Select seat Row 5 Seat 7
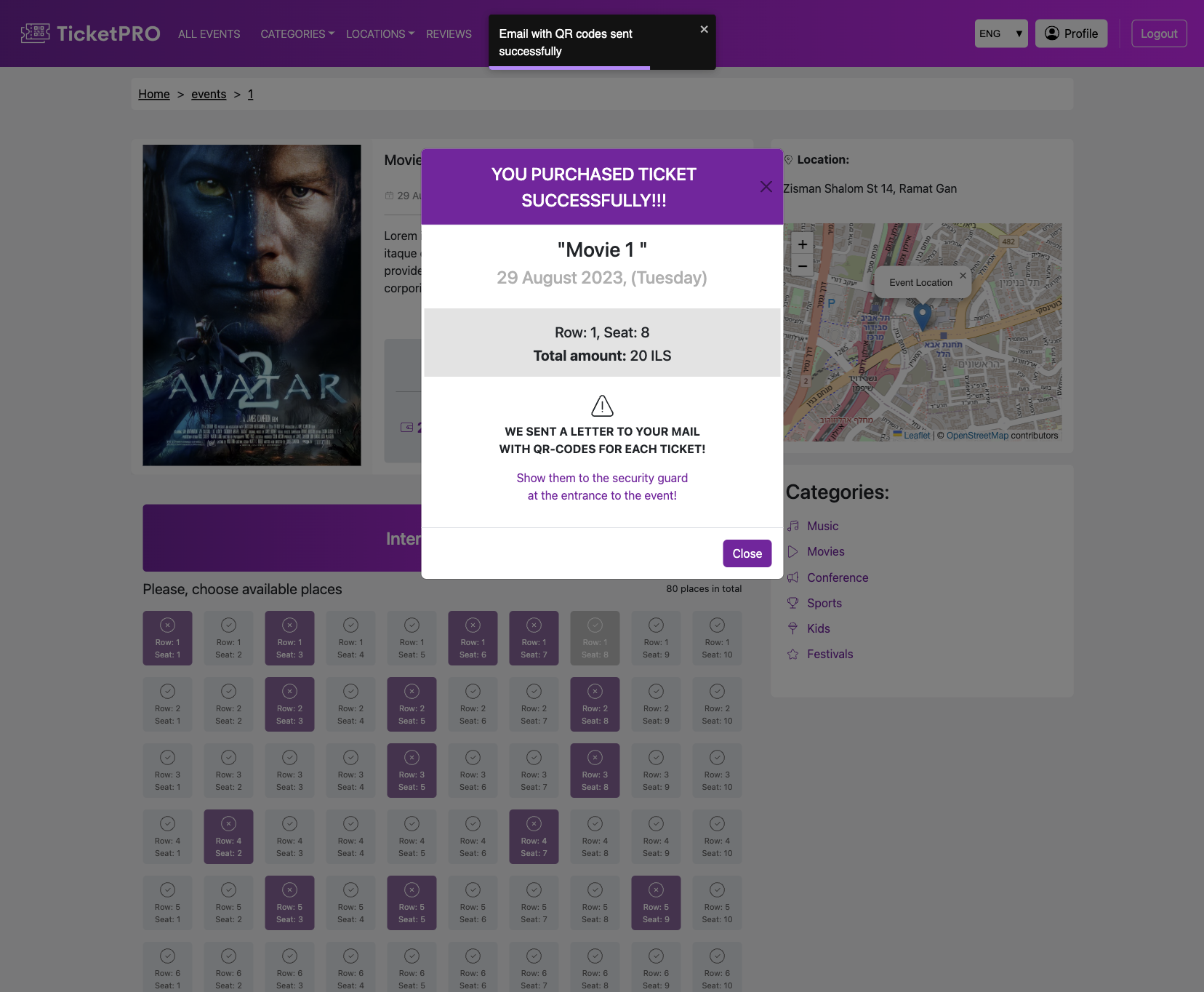 (534, 903)
